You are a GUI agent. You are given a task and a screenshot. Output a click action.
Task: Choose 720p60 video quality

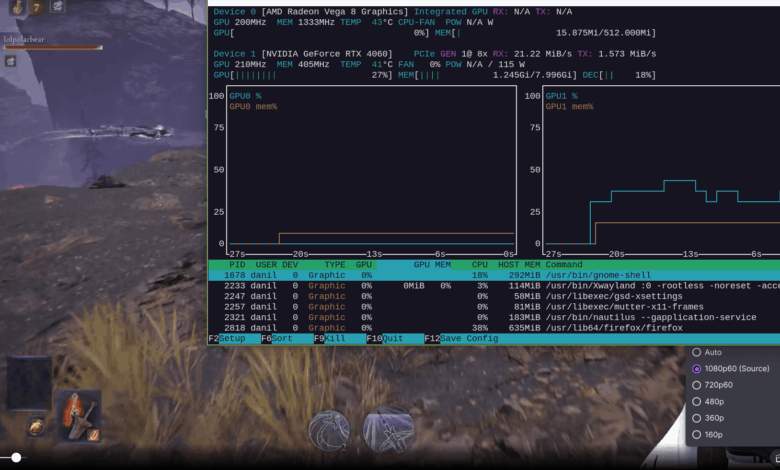click(x=712, y=385)
